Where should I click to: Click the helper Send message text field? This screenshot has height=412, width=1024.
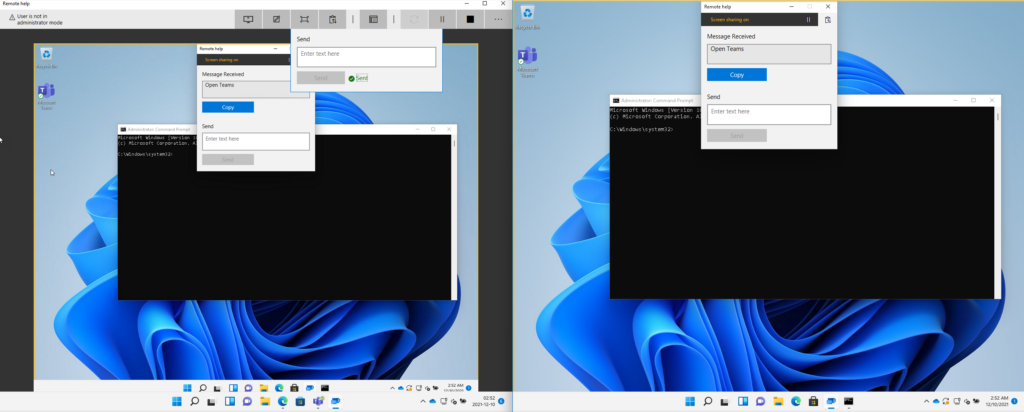pyautogui.click(x=366, y=57)
